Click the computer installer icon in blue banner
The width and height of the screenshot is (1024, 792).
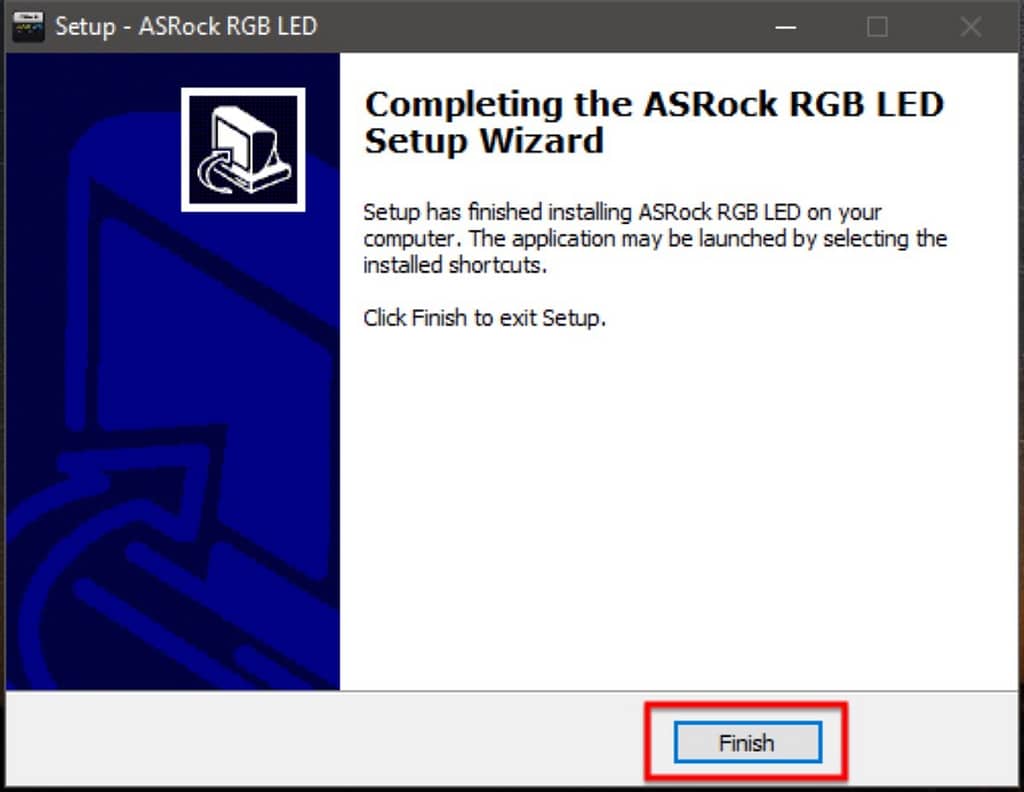(x=243, y=150)
